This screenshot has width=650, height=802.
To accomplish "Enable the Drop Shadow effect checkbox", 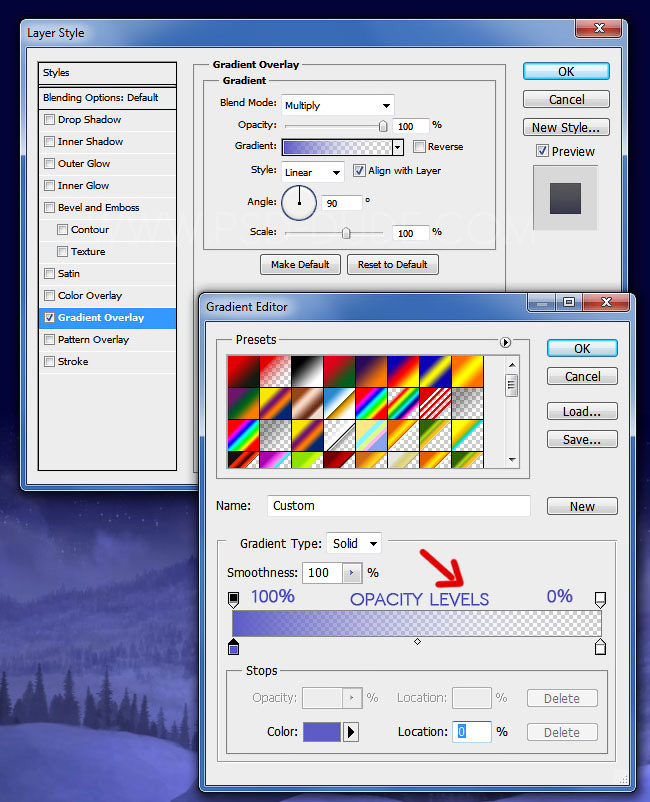I will pos(50,120).
